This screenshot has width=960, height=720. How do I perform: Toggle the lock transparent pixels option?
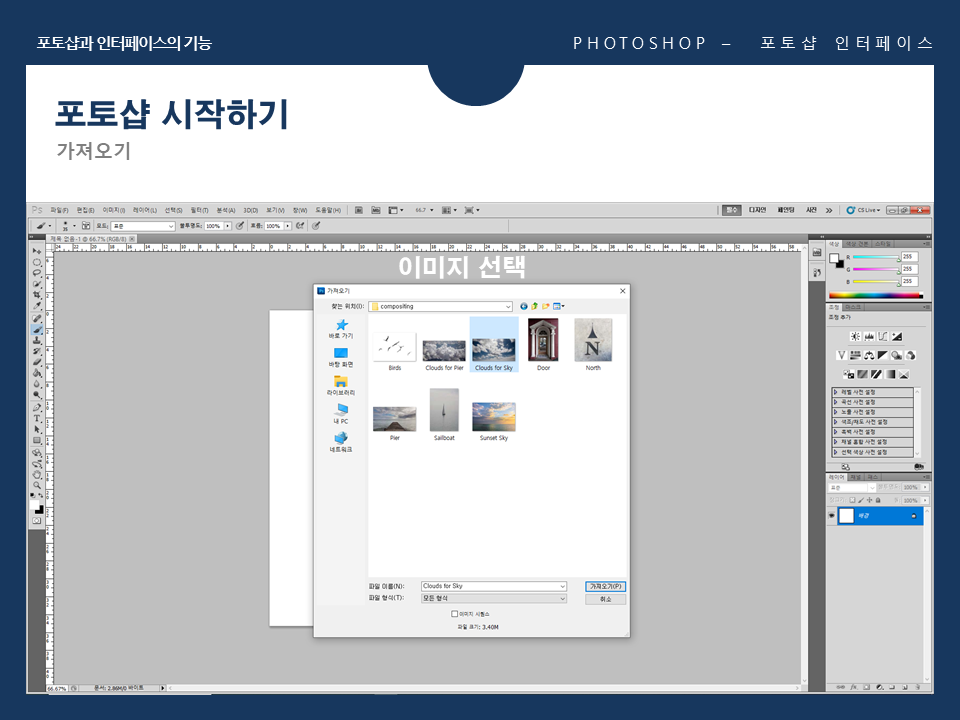tap(852, 500)
